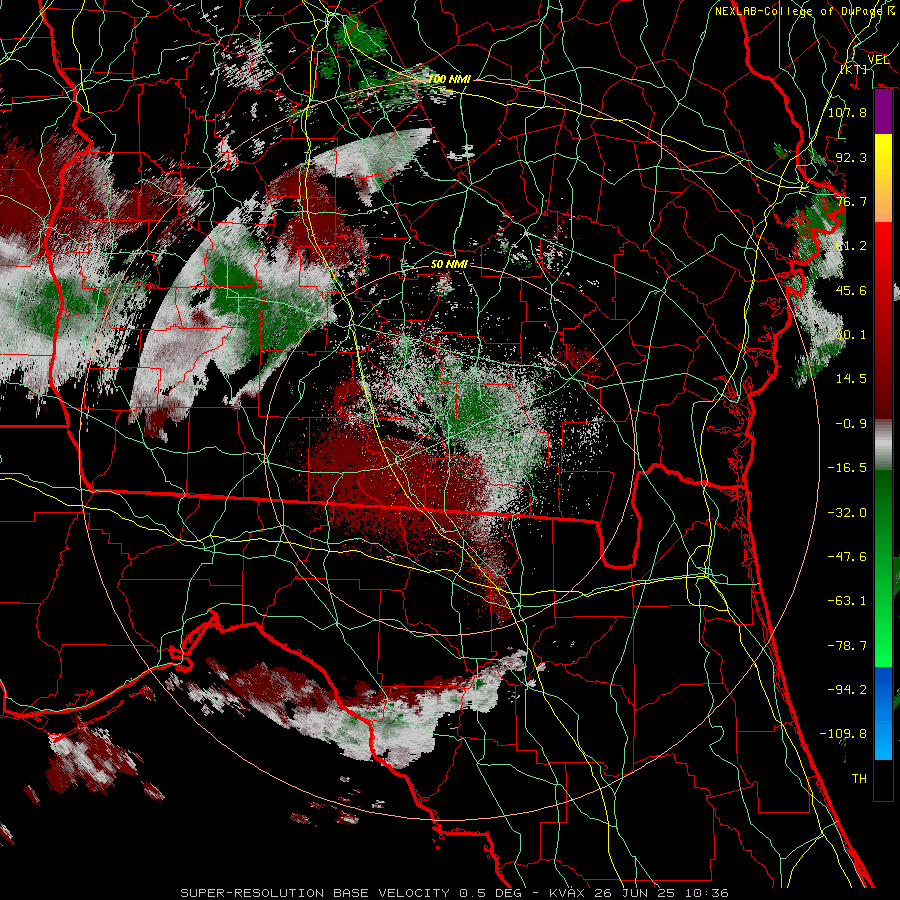Click the "0.5 DEG" elevation angle text

click(490, 893)
